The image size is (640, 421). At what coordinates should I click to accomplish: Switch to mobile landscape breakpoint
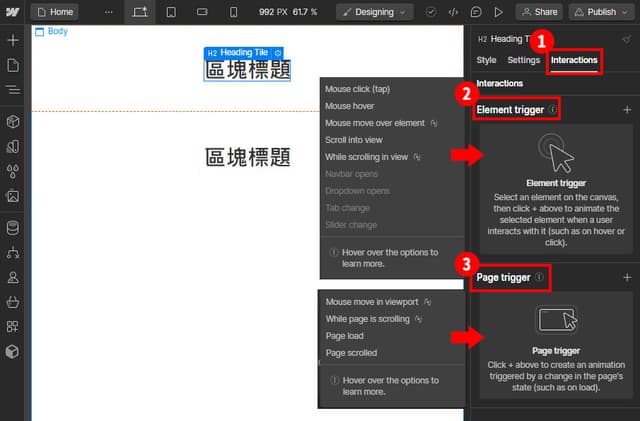tap(202, 12)
